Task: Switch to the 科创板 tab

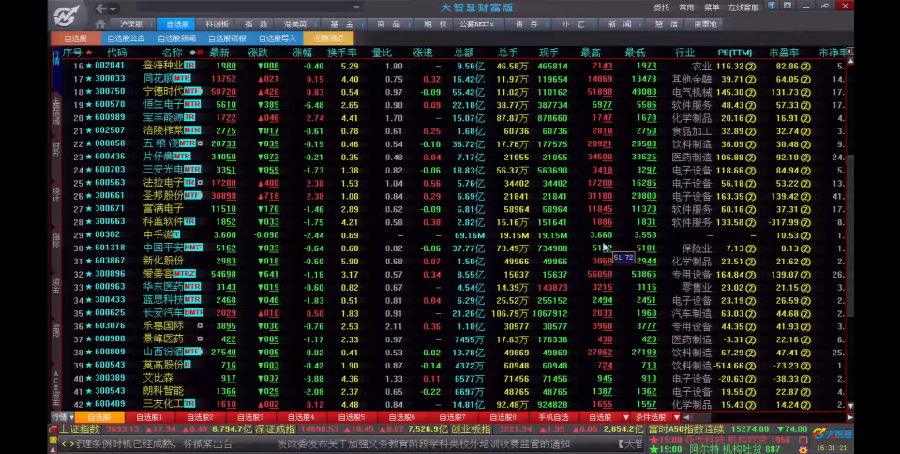Action: (217, 24)
